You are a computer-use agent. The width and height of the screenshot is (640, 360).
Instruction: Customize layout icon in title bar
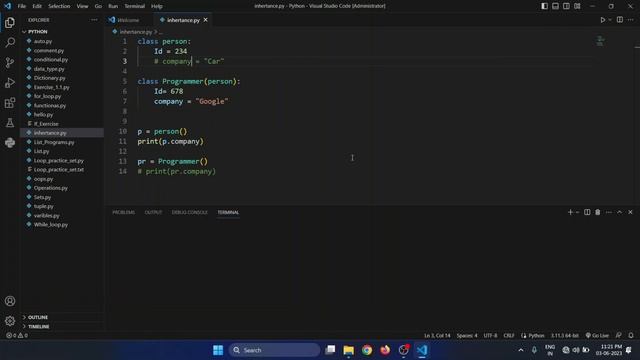(577, 6)
